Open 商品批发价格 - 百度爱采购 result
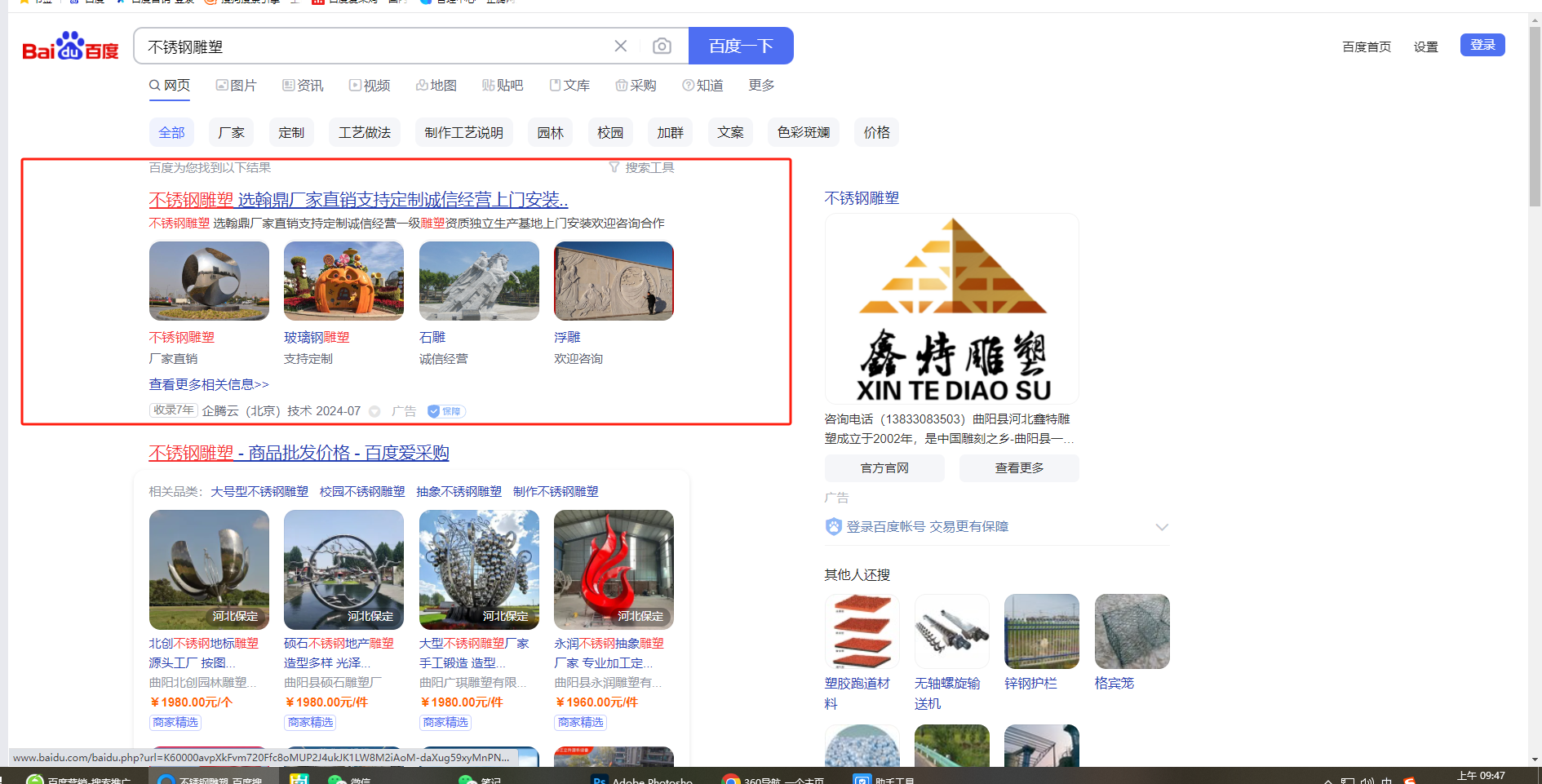Viewport: 1542px width, 784px height. point(299,453)
